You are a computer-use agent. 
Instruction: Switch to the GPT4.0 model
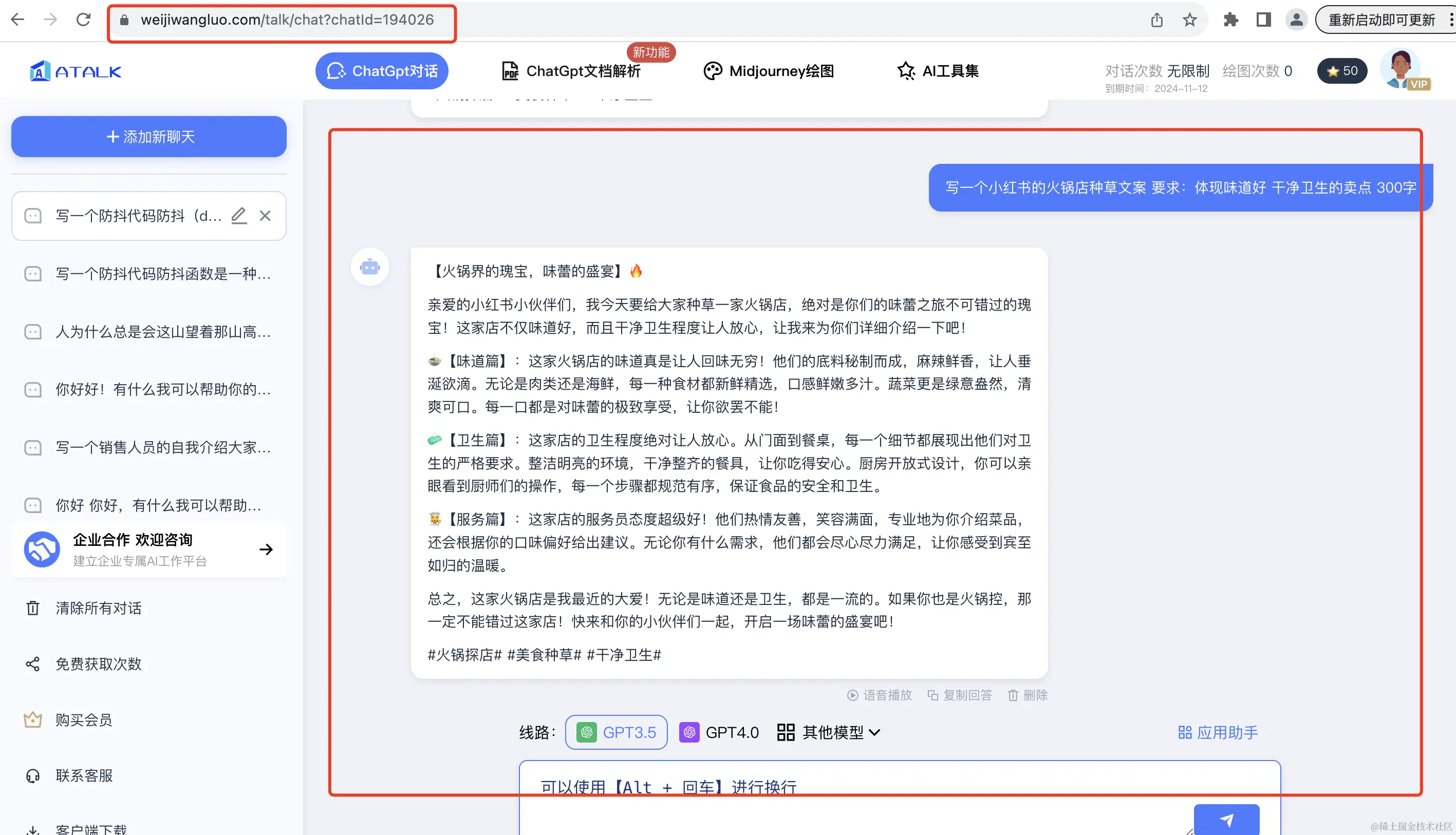pyautogui.click(x=719, y=732)
